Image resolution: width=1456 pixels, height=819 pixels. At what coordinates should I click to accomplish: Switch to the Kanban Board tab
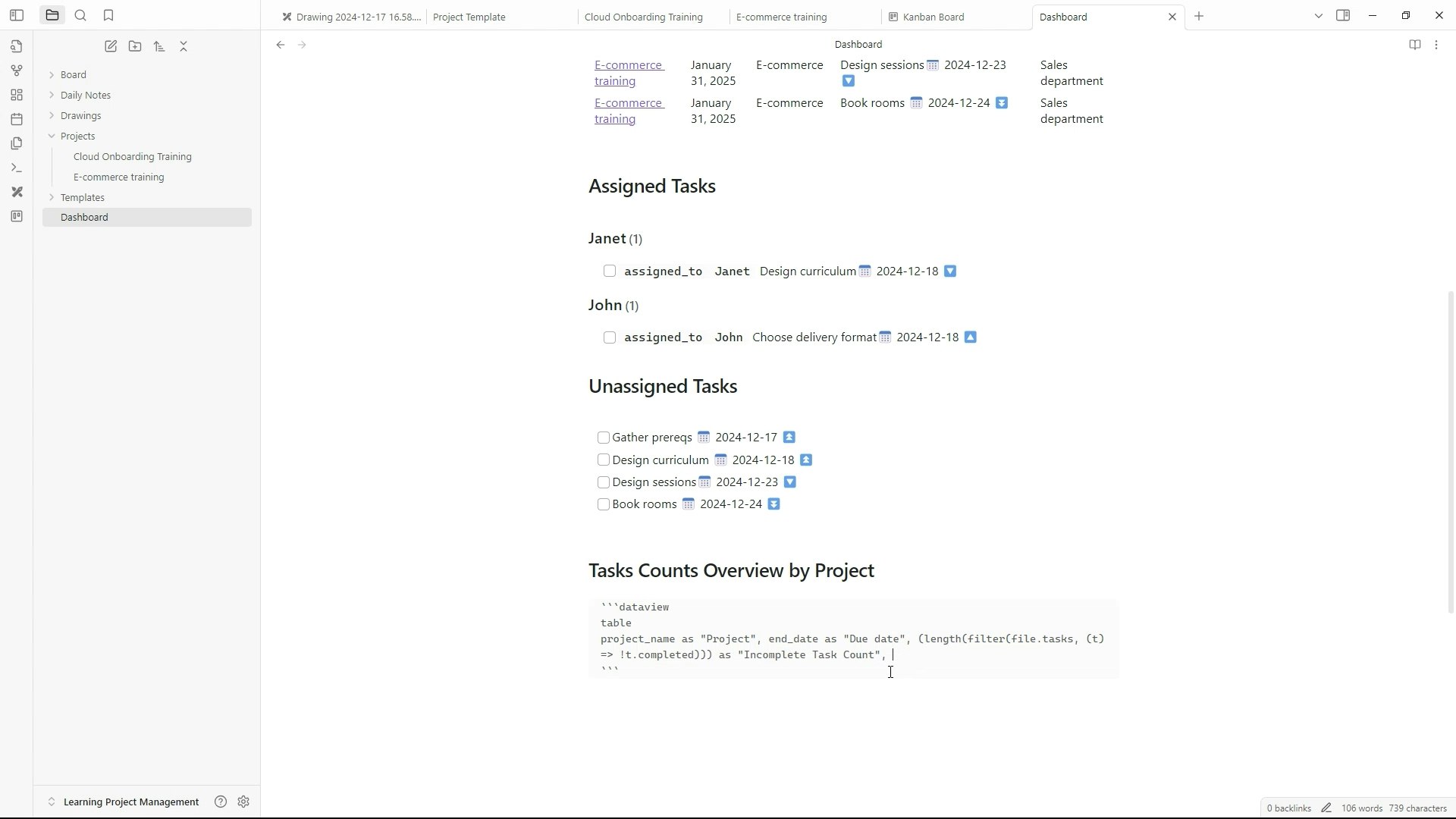(x=933, y=17)
